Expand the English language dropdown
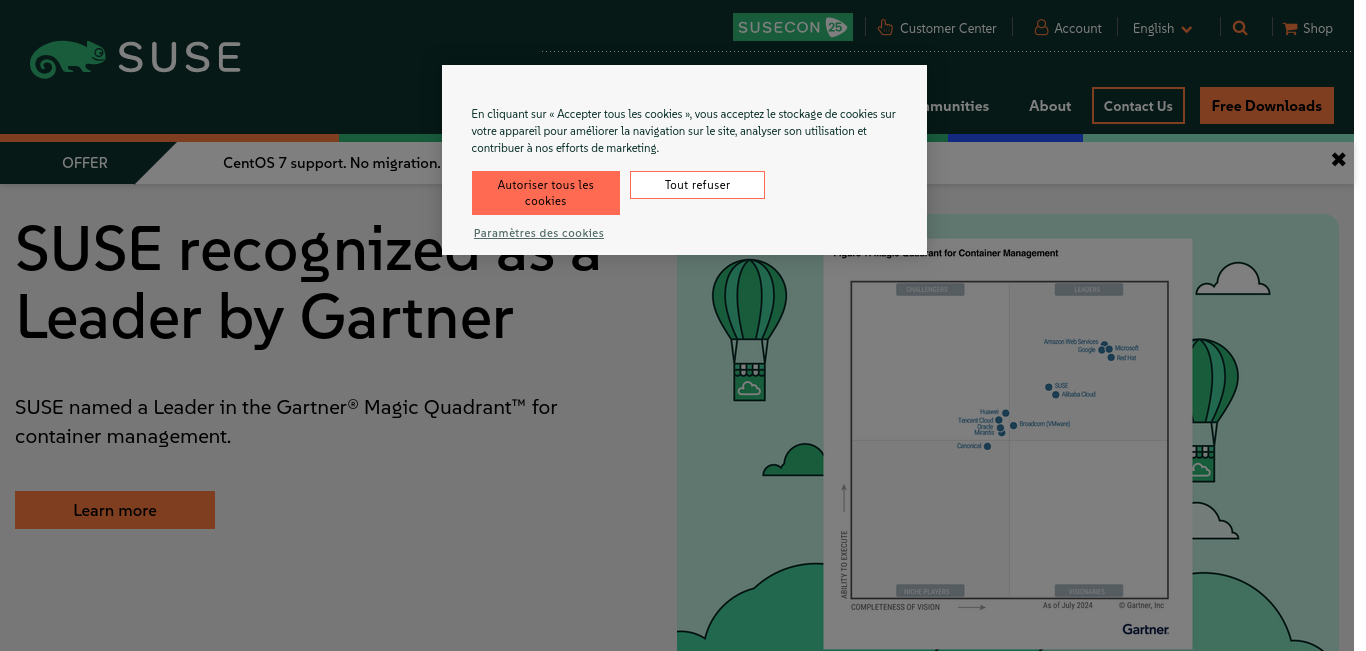 (x=1162, y=28)
